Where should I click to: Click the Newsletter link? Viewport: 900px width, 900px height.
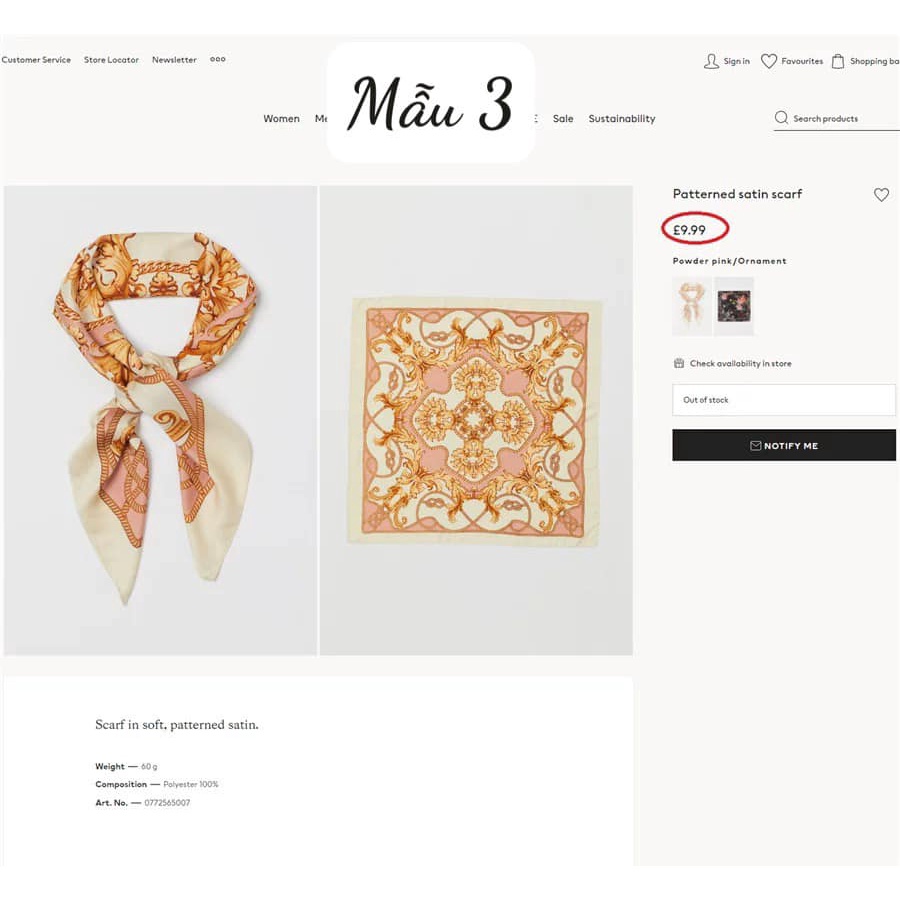coord(174,60)
